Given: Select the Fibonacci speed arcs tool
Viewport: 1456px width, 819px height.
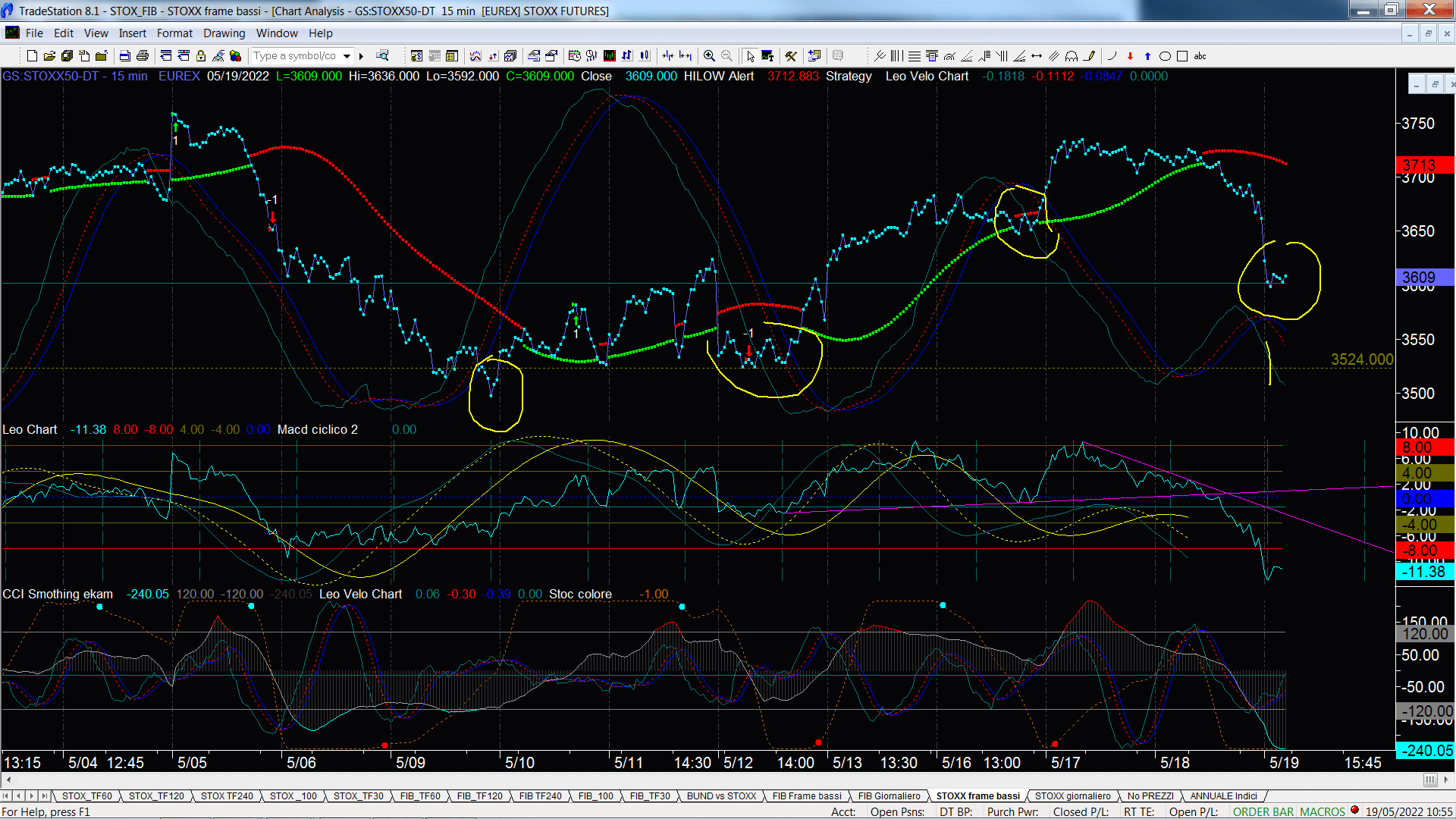Looking at the screenshot, I should pyautogui.click(x=949, y=56).
